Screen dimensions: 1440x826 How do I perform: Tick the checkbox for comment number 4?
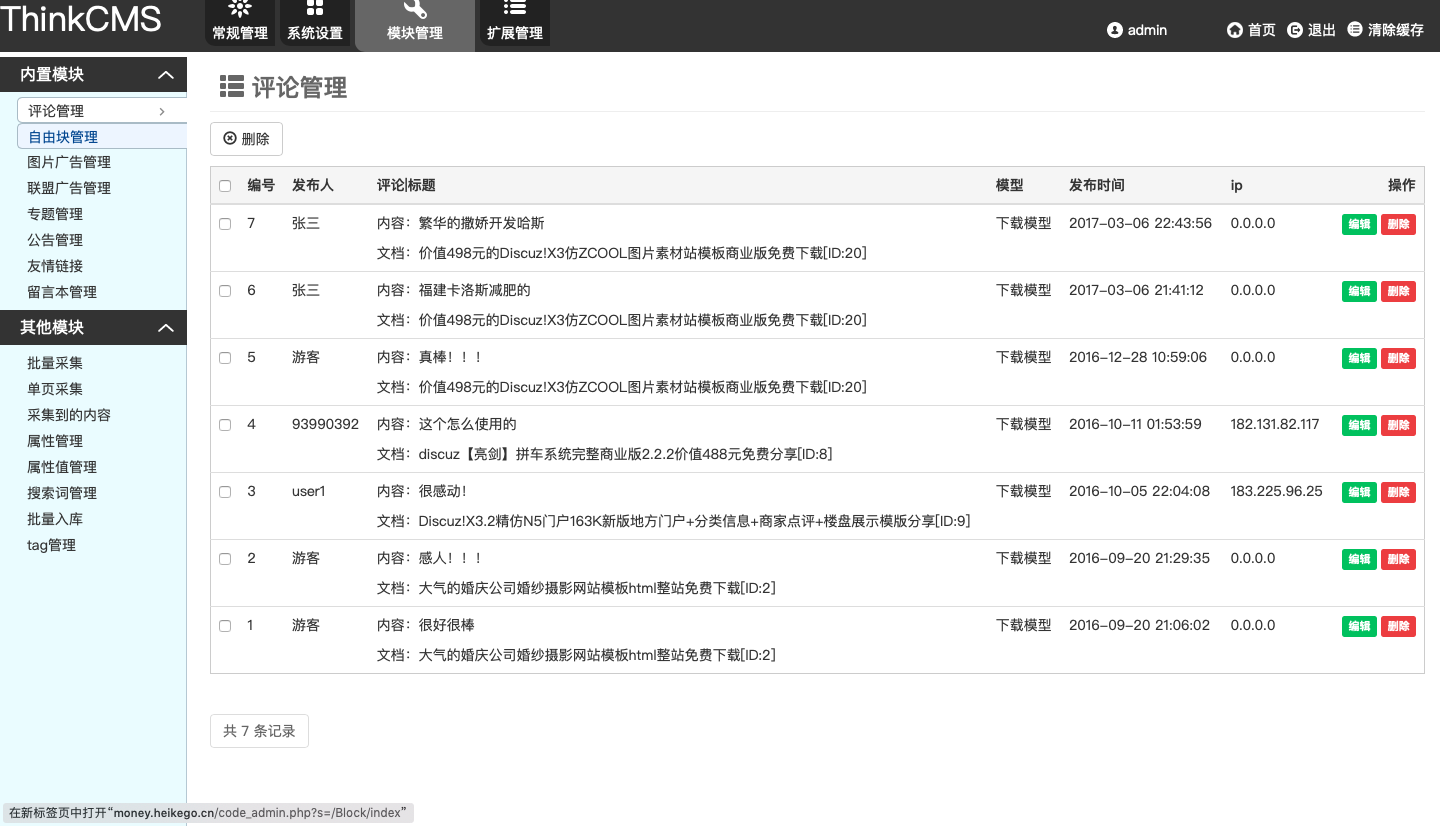pyautogui.click(x=225, y=425)
